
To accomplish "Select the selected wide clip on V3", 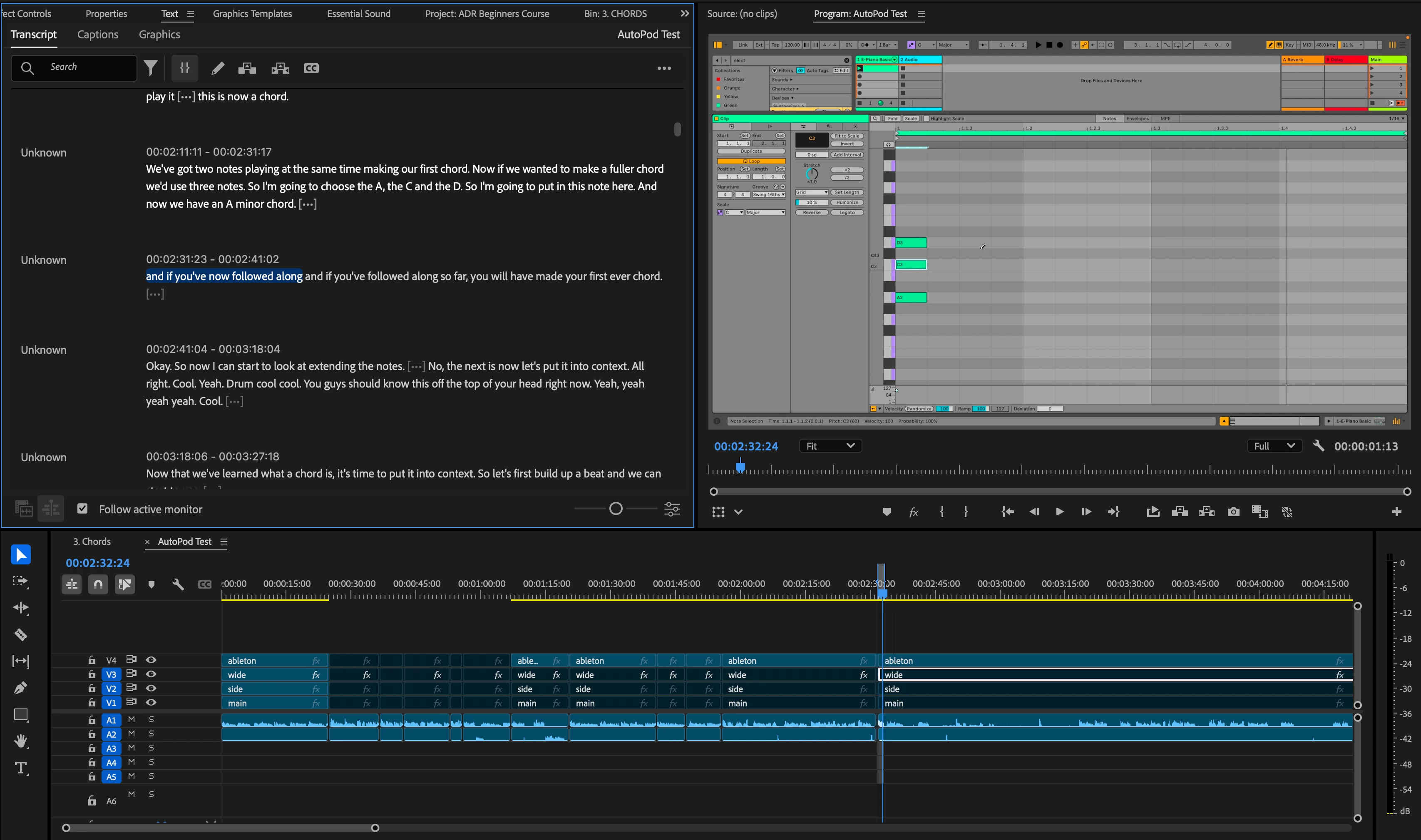I will (1116, 675).
